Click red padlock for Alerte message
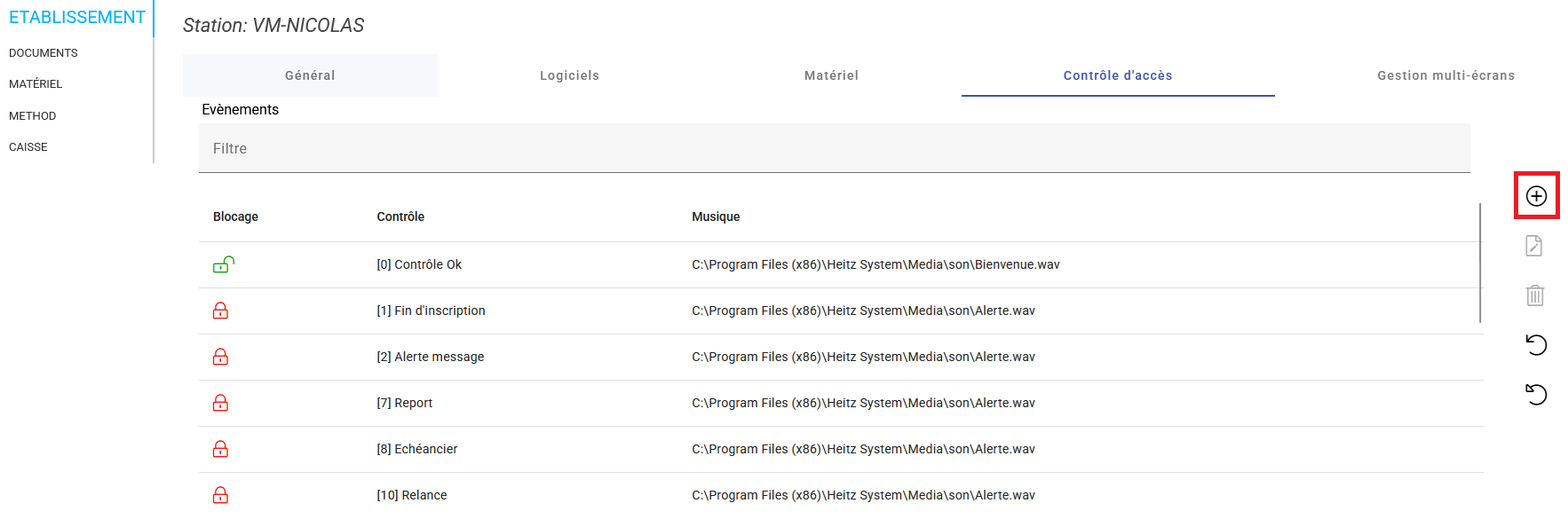The width and height of the screenshot is (1568, 519). click(221, 357)
